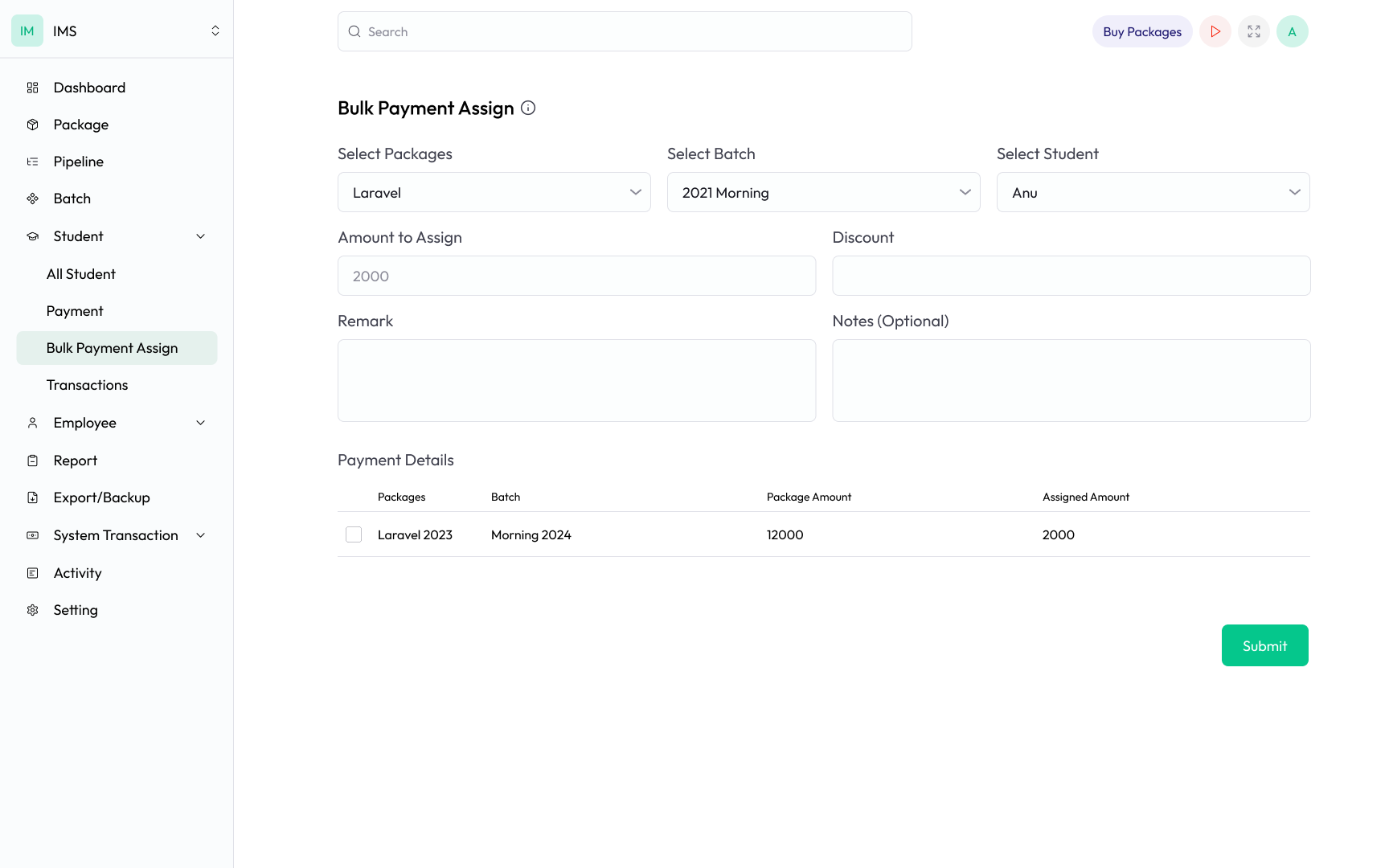The width and height of the screenshot is (1389, 868).
Task: Open the Select Packages dropdown showing Laravel
Action: (x=494, y=192)
